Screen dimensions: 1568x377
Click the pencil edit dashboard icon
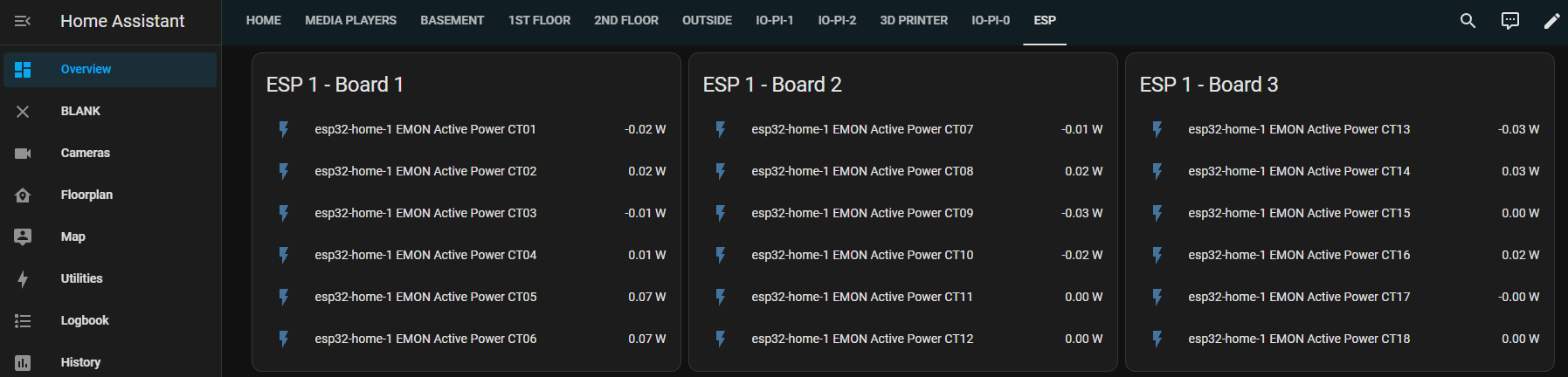1551,21
